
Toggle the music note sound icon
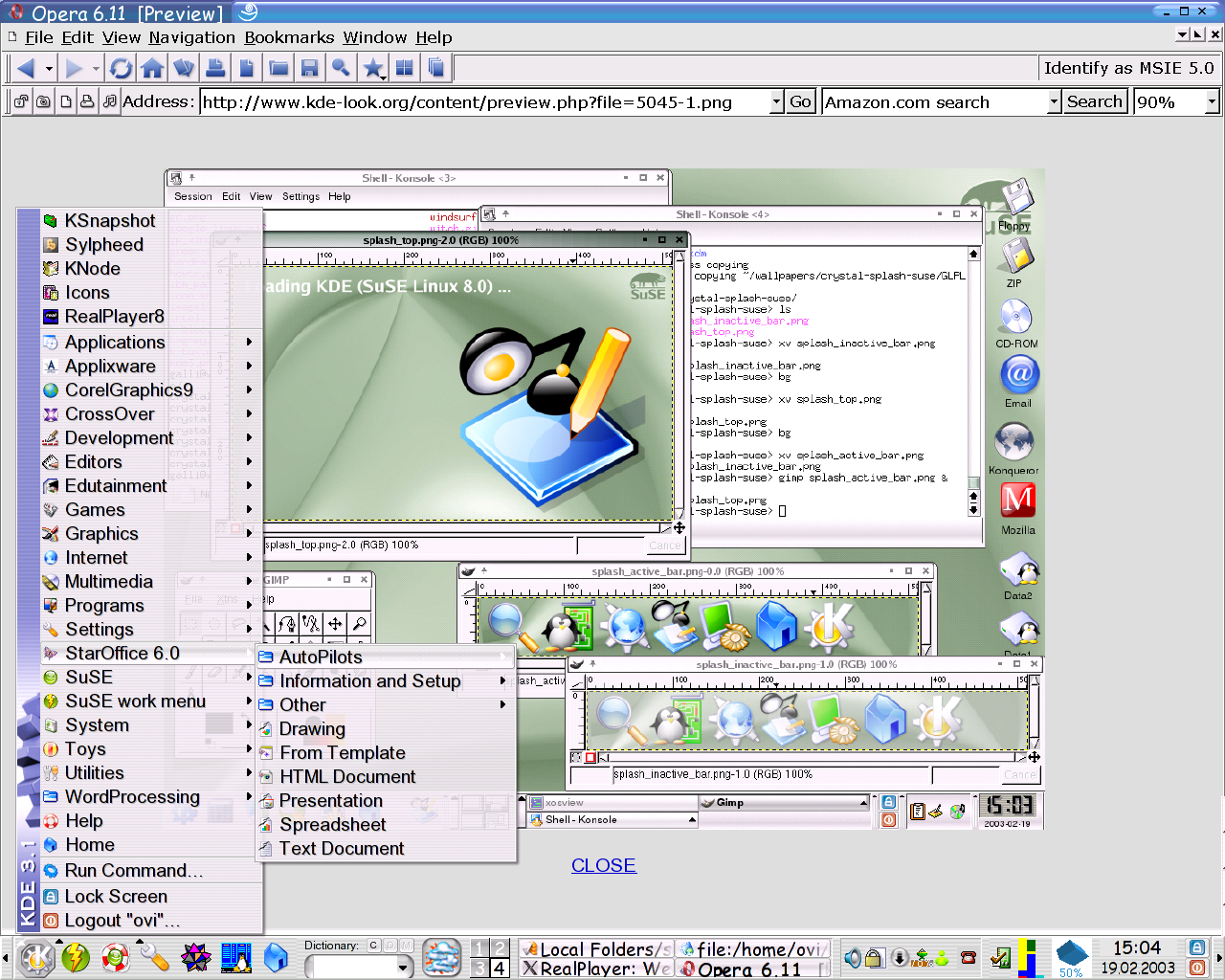(x=109, y=101)
